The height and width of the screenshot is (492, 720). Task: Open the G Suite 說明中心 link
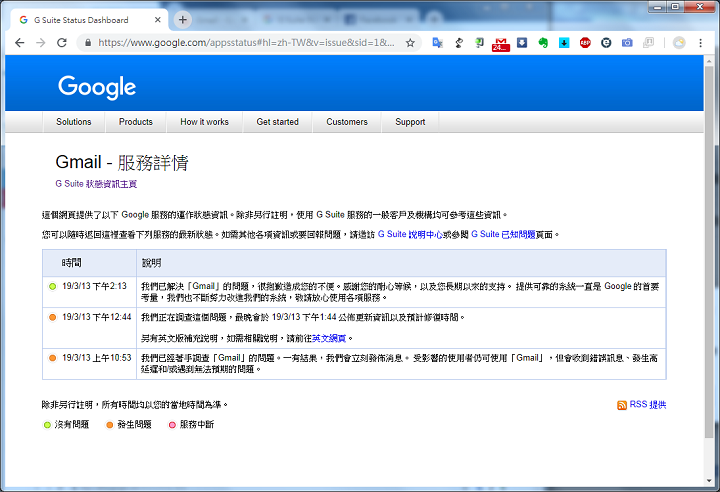click(410, 234)
